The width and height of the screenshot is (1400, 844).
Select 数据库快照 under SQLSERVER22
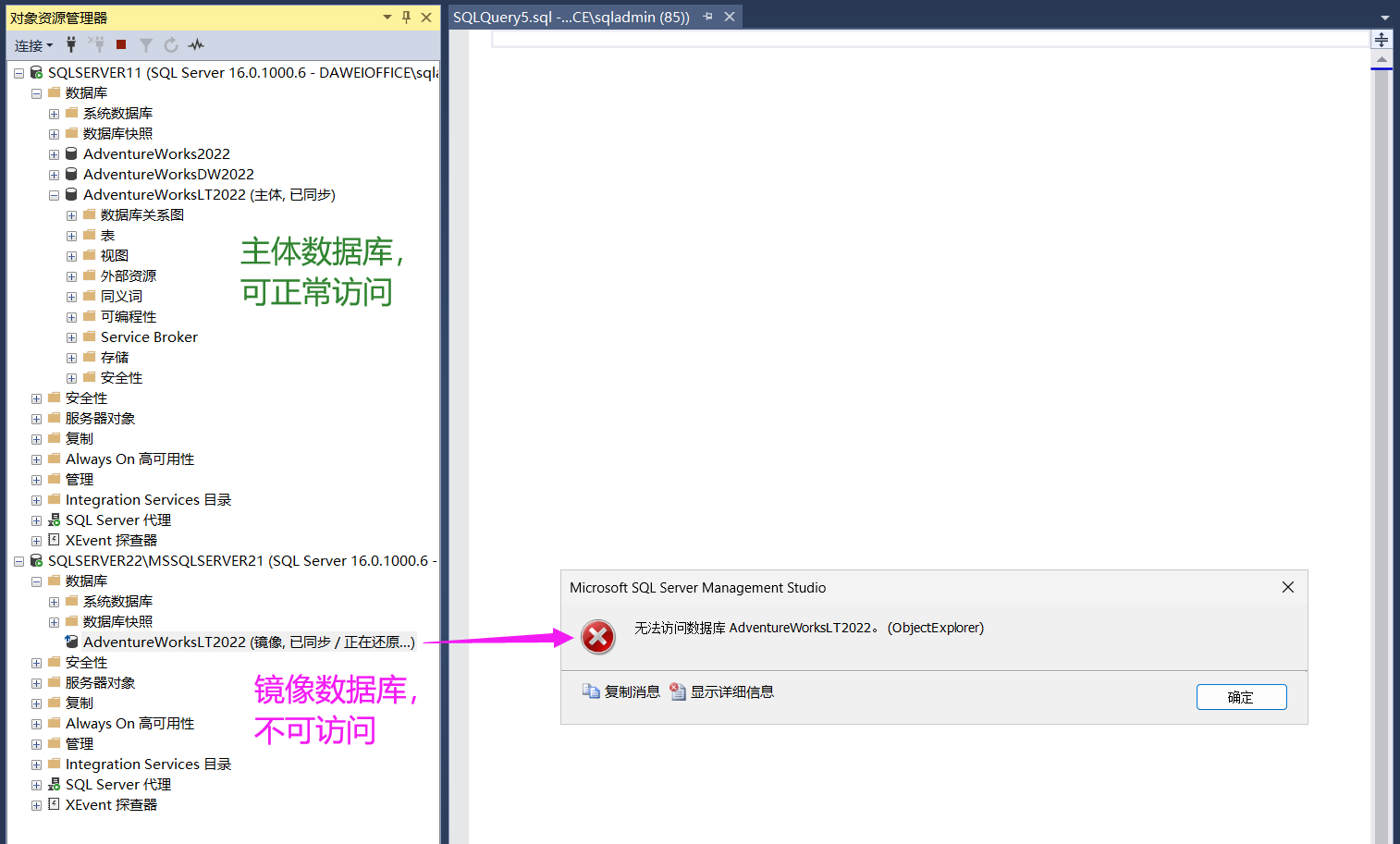tap(117, 621)
